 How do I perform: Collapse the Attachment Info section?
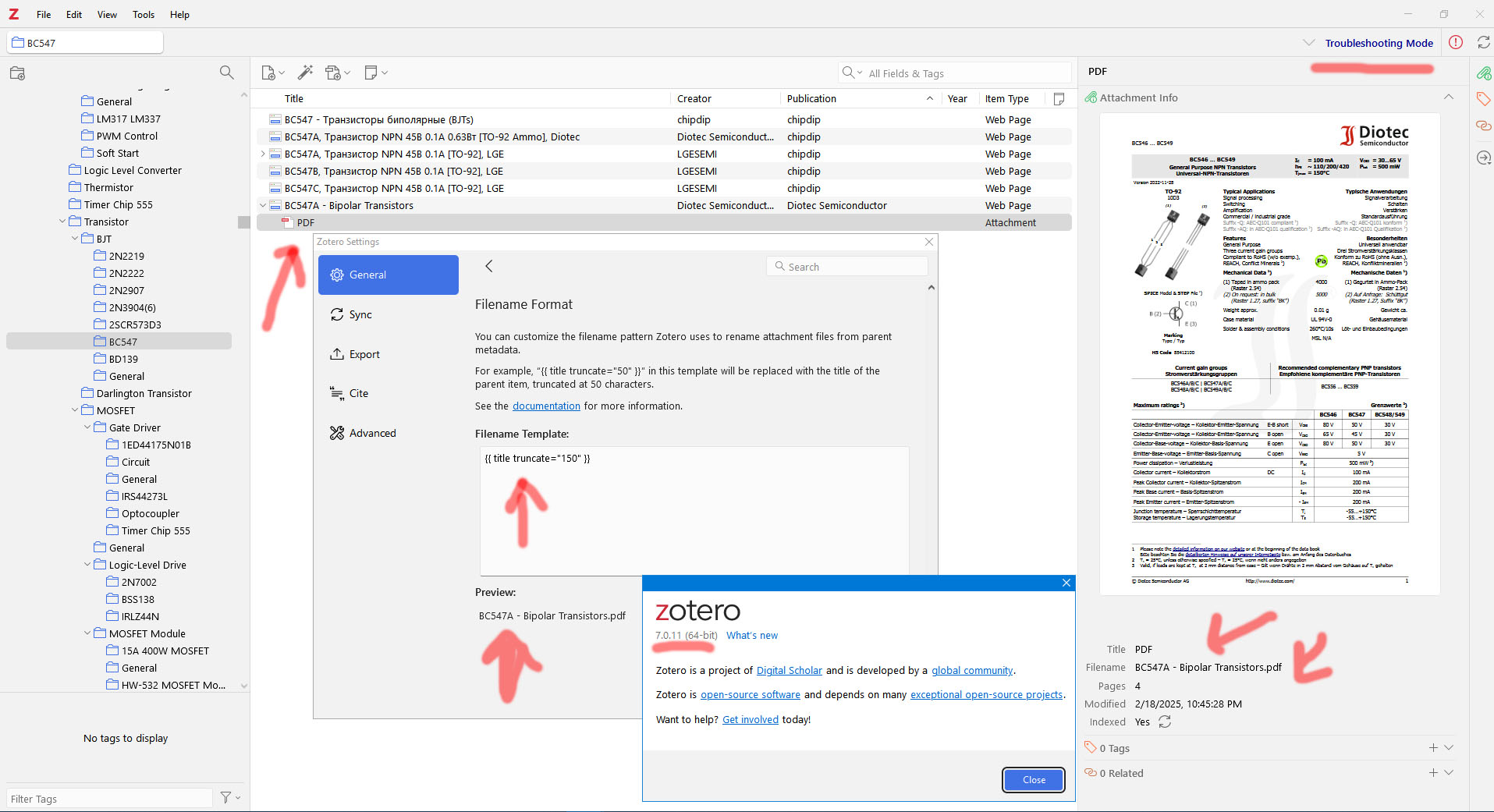1449,98
